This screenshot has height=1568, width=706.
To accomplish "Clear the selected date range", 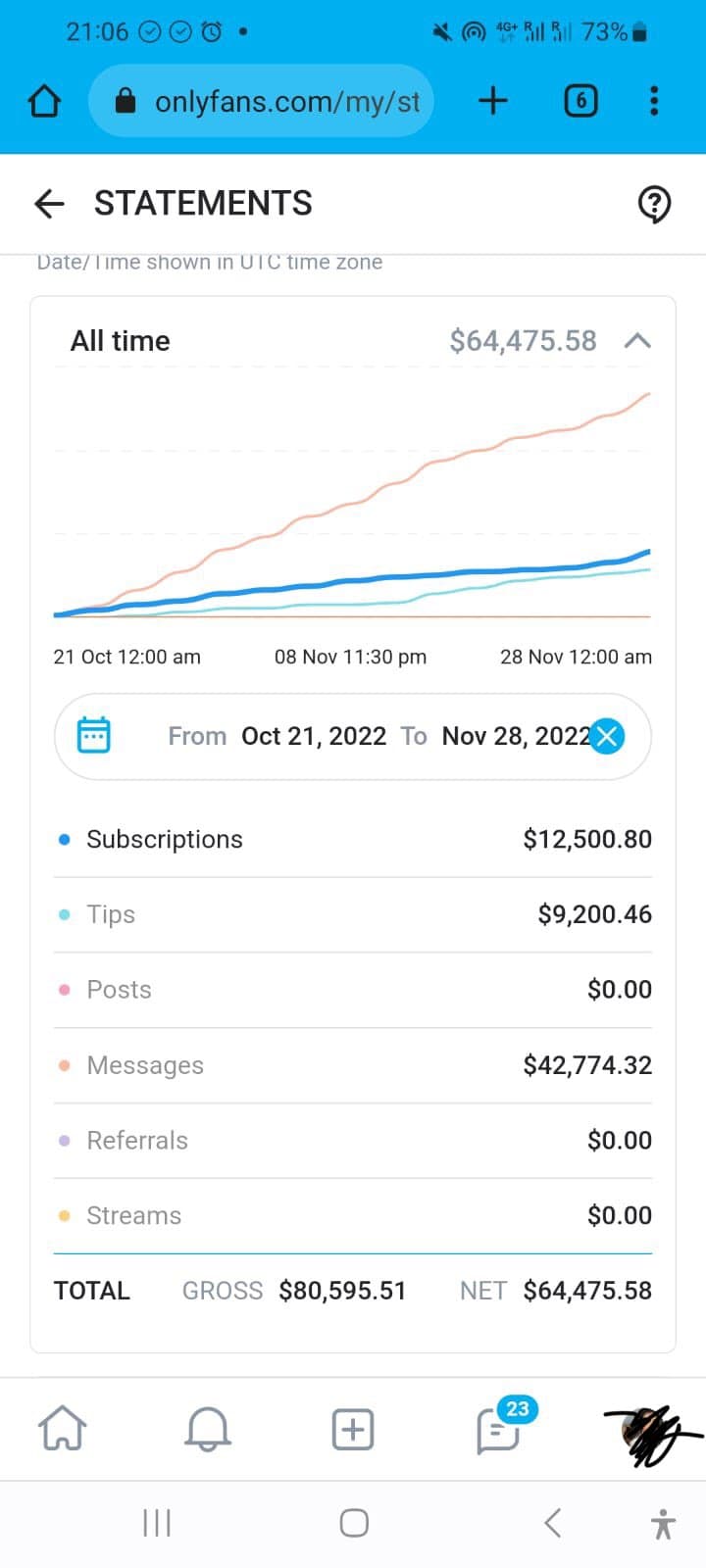I will [x=607, y=736].
